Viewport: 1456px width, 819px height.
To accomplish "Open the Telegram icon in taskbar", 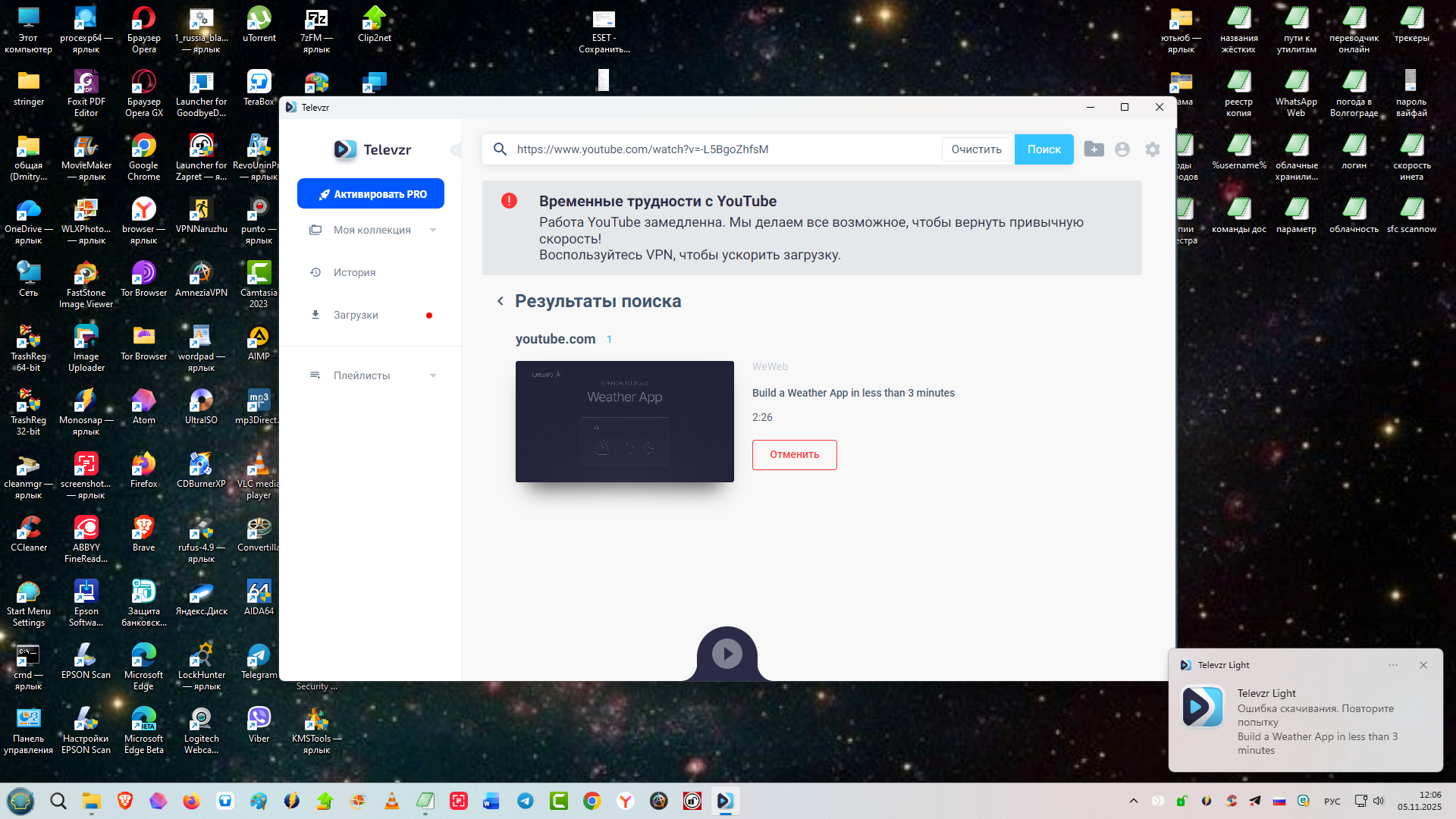I will (x=526, y=801).
